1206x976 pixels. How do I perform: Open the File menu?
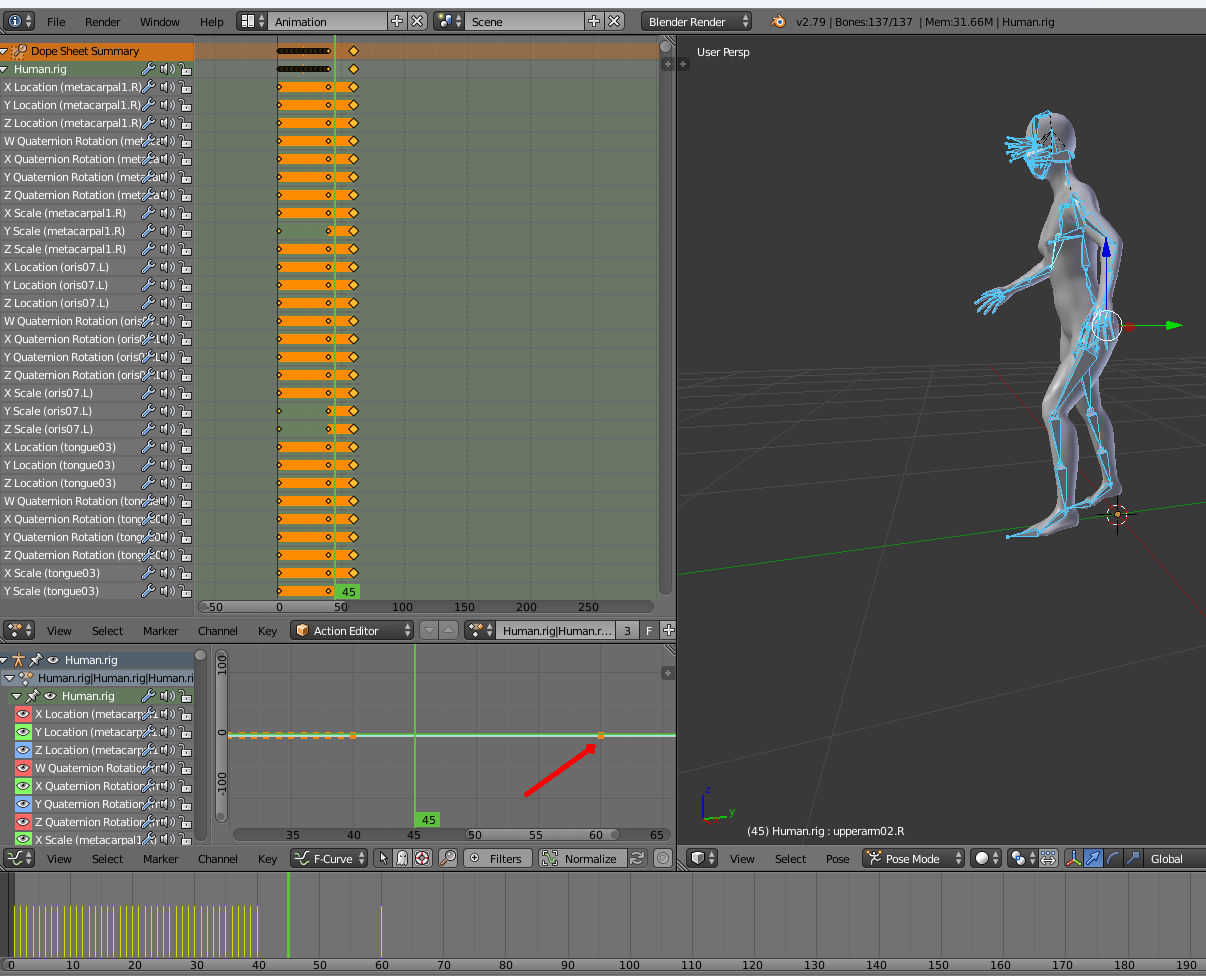click(56, 21)
